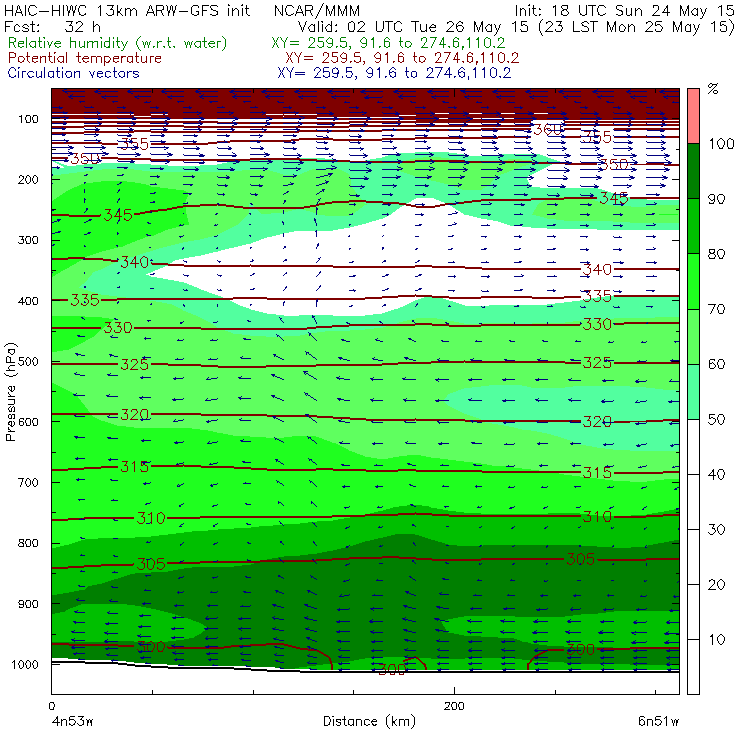Screen dimensions: 740x740
Task: Click the 800 hPa pressure tick label
Action: click(x=28, y=543)
